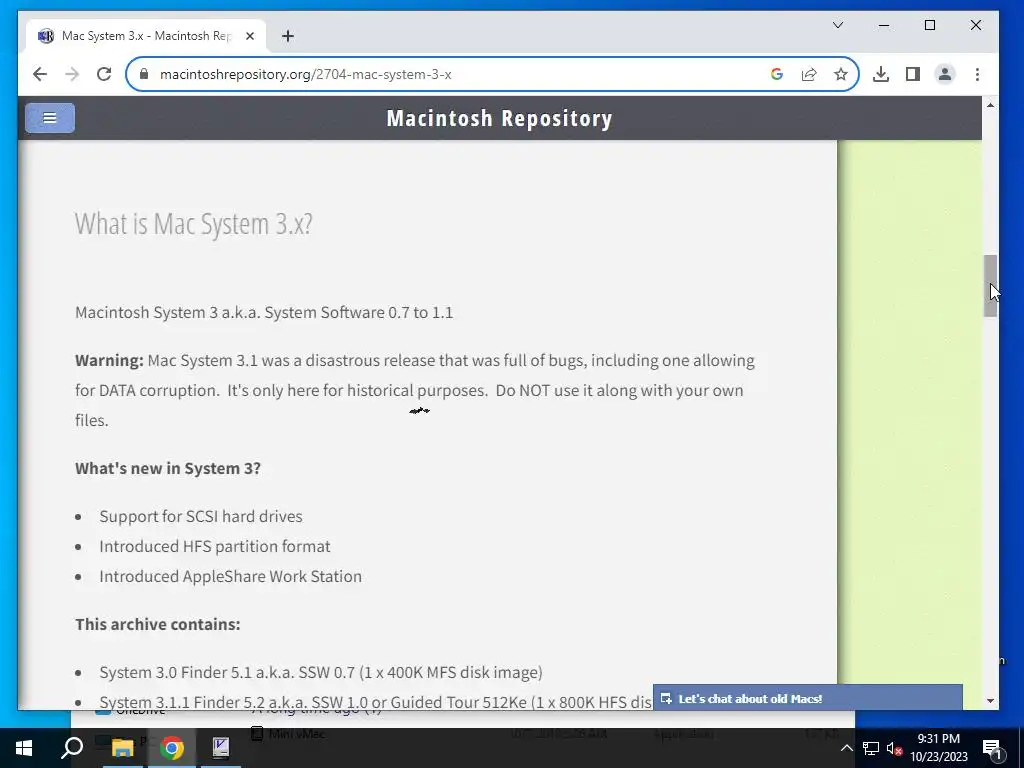Viewport: 1024px width, 768px height.
Task: Reload the current page
Action: (x=104, y=74)
